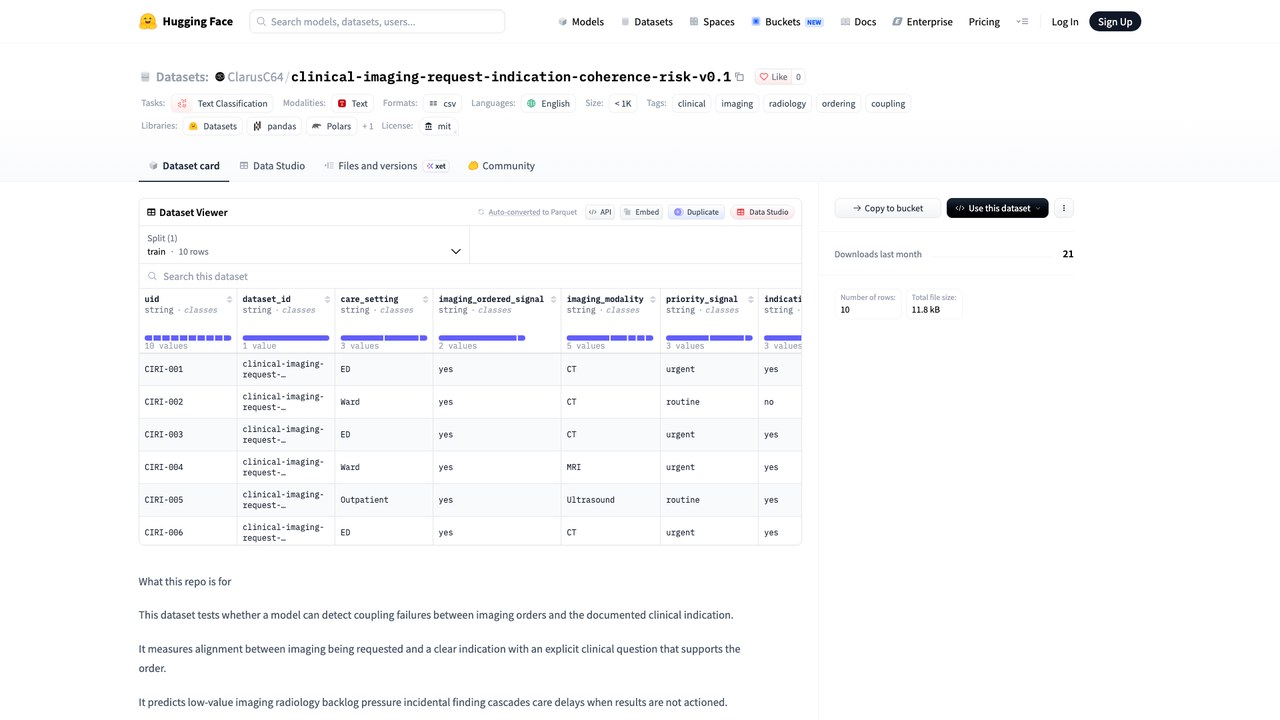Sort by the dataset_id column
The width and height of the screenshot is (1280, 720).
click(x=327, y=299)
